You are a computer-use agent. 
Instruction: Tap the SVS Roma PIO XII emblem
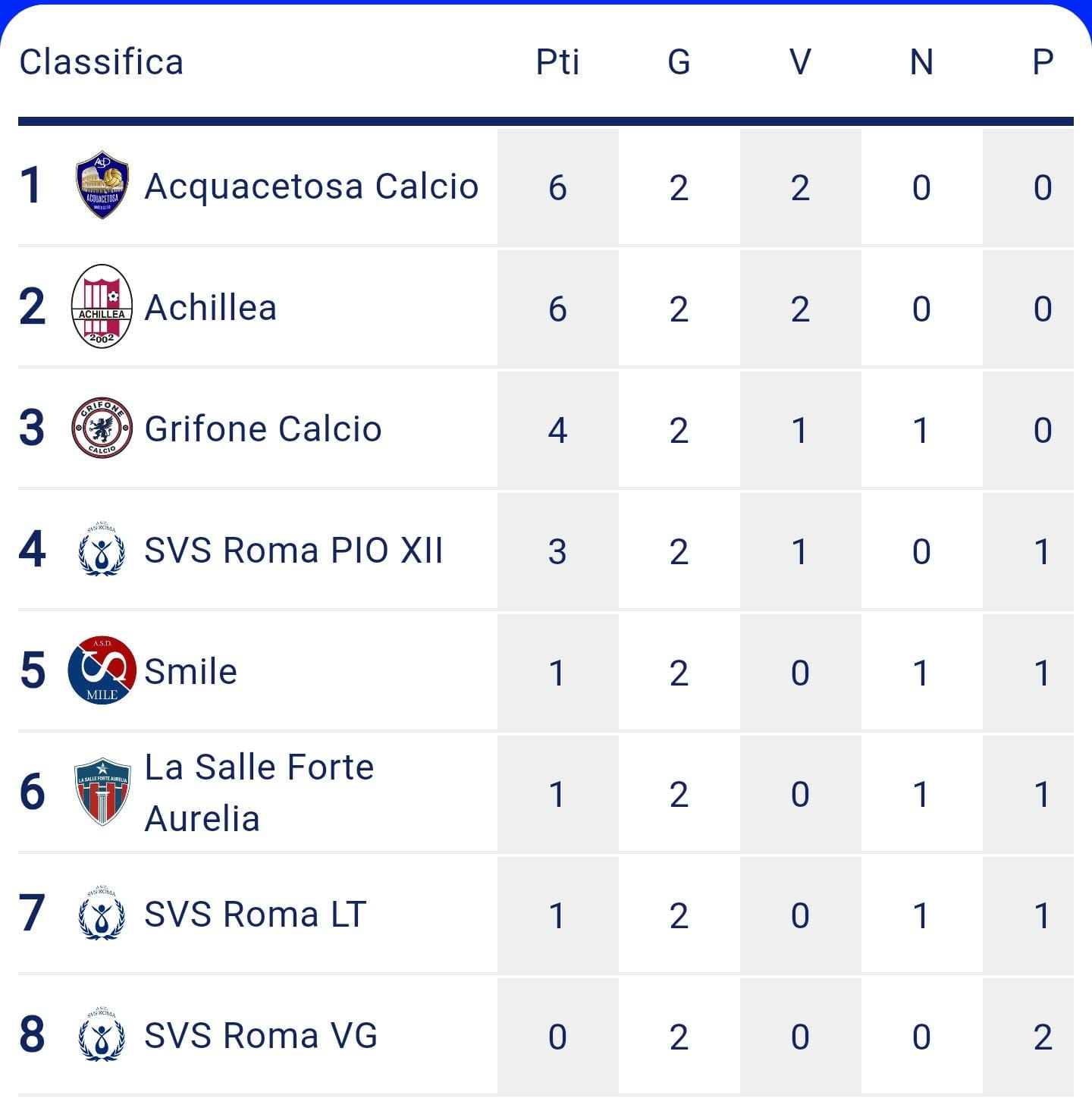point(102,549)
